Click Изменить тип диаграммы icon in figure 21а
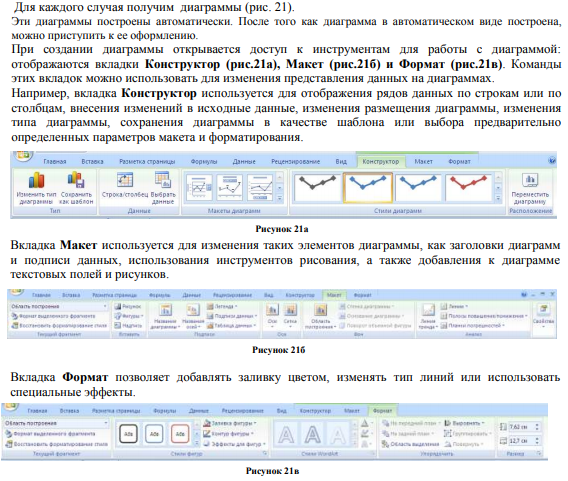This screenshot has height=481, width=568. [x=36, y=180]
